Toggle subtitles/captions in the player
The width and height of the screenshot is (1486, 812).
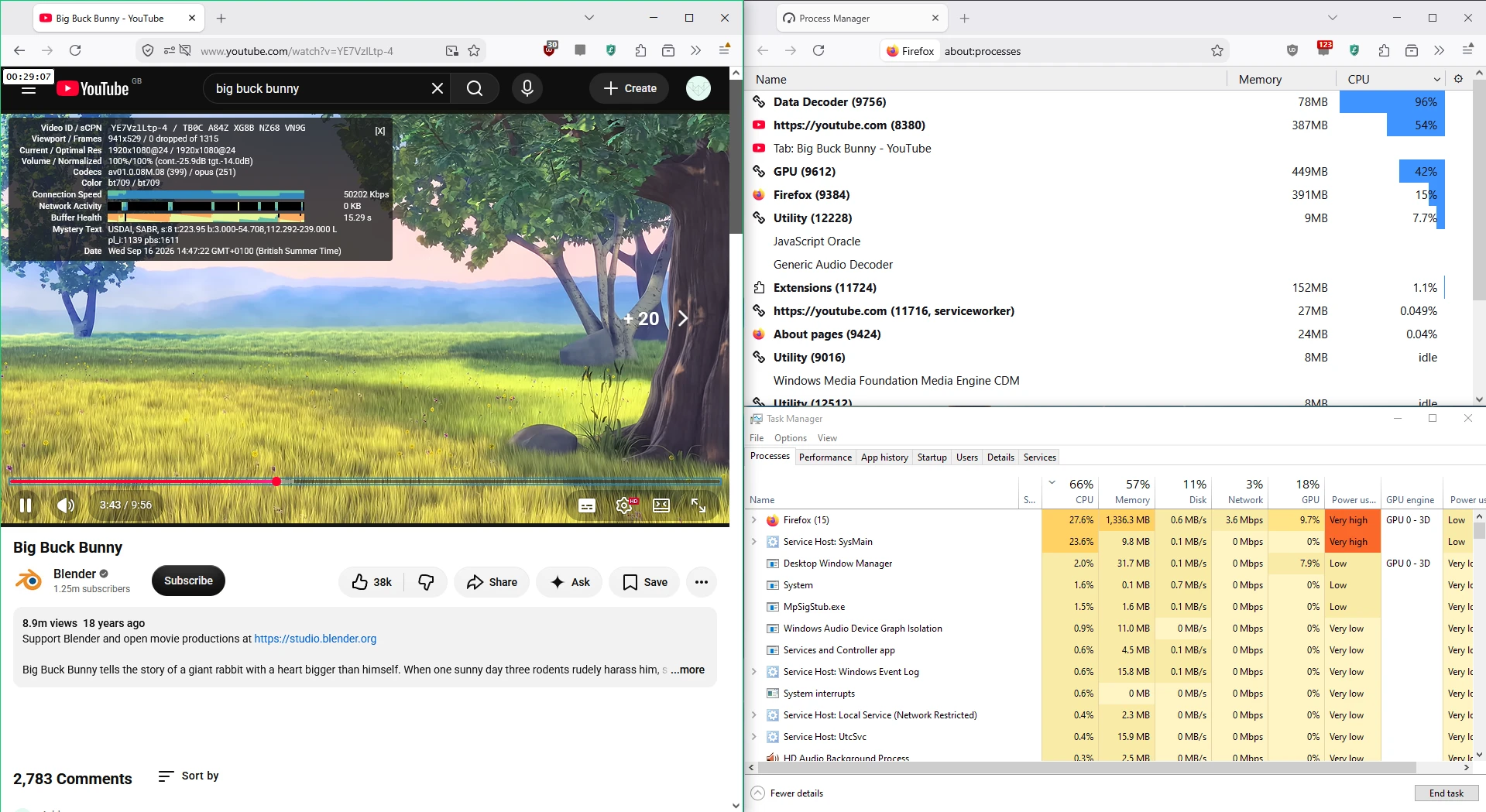(587, 505)
